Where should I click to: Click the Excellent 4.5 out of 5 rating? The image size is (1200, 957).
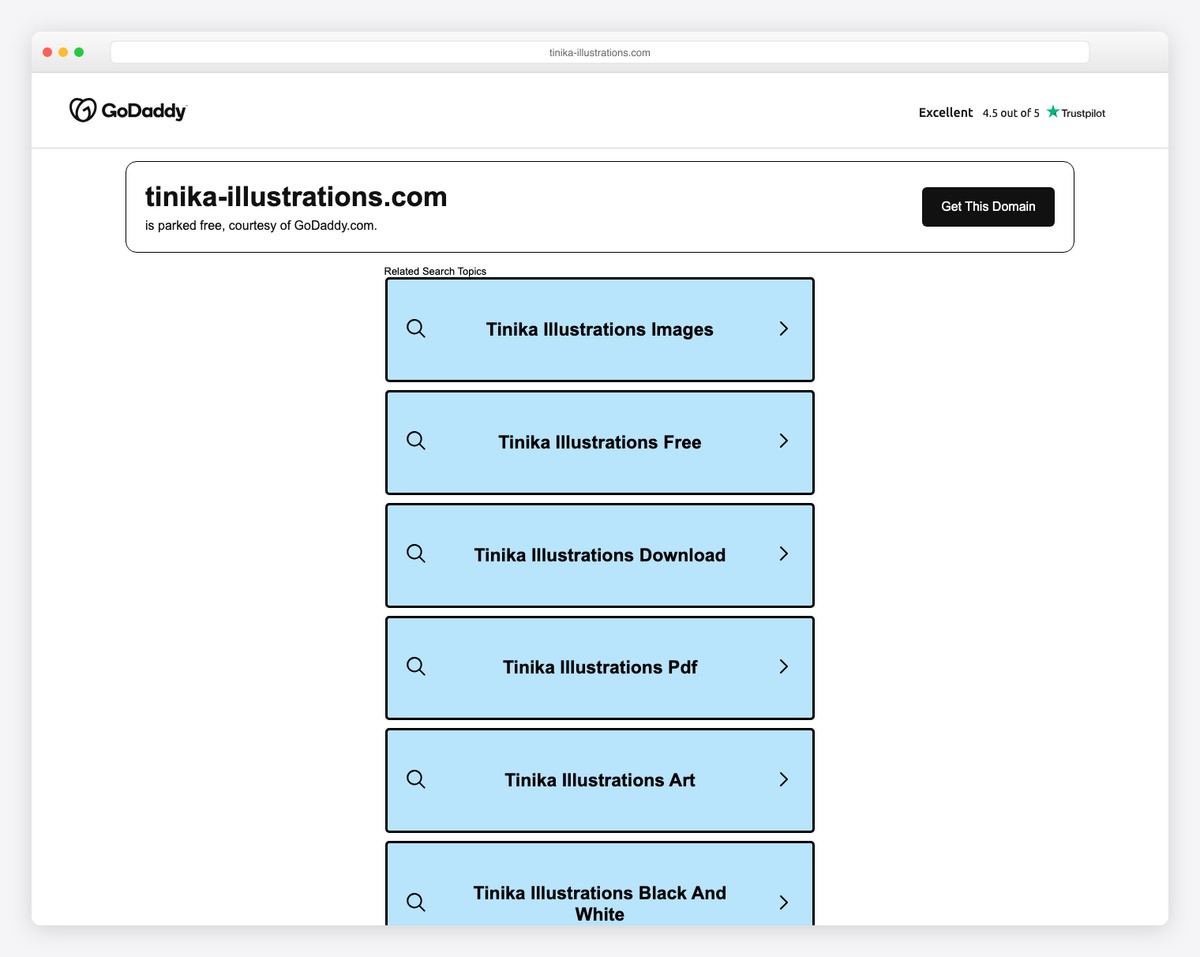pos(975,113)
